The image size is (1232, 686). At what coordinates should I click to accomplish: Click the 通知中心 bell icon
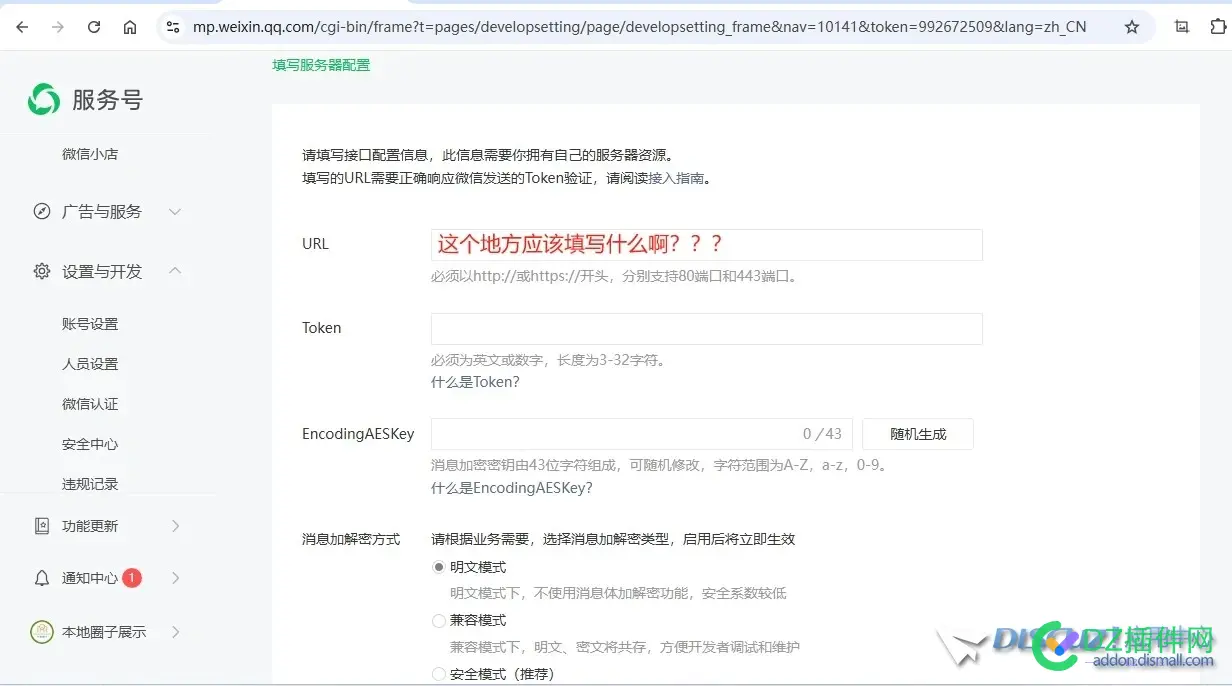tap(42, 578)
